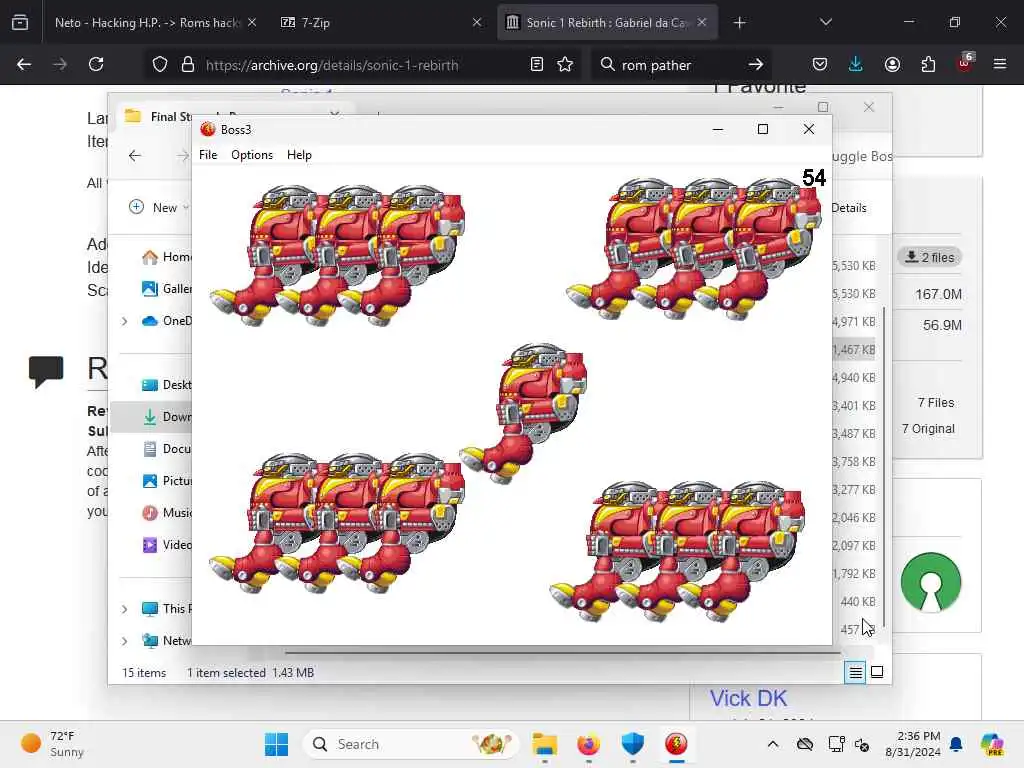Click the Details button in Explorer
The width and height of the screenshot is (1024, 768).
pos(849,208)
